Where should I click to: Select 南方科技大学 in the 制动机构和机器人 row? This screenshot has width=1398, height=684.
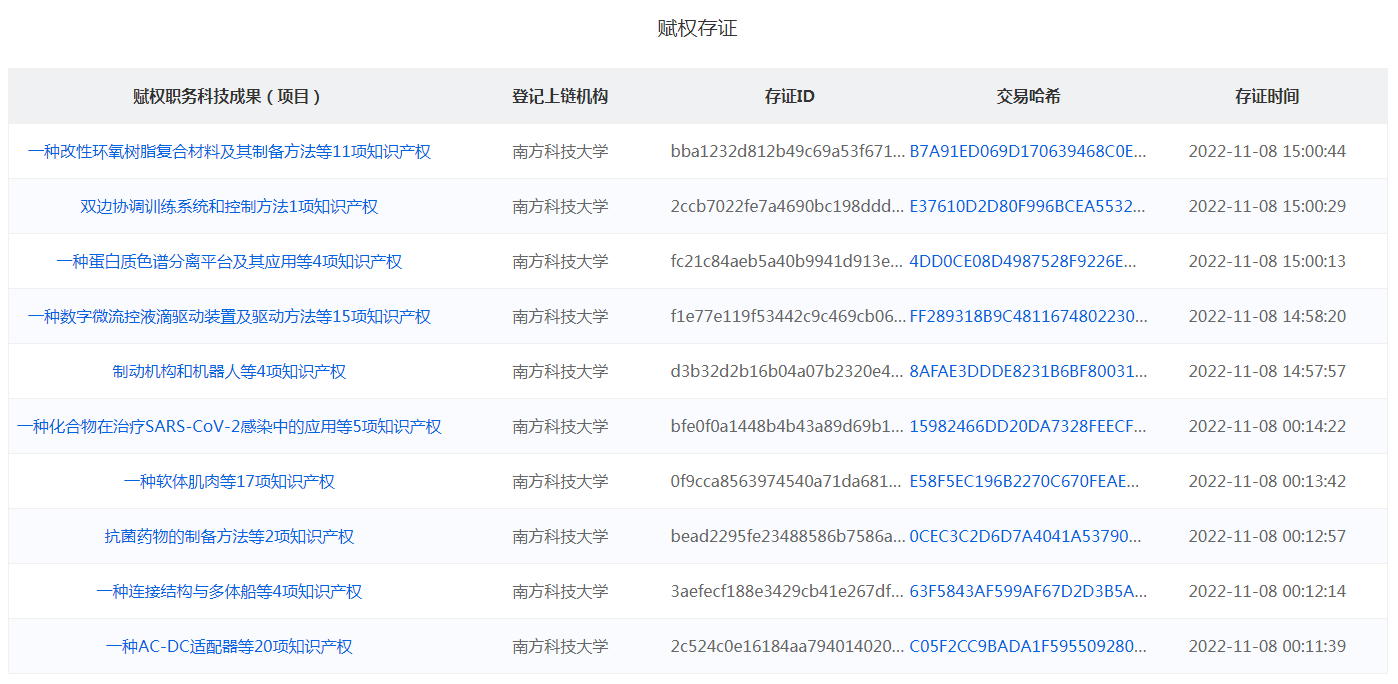[x=560, y=372]
